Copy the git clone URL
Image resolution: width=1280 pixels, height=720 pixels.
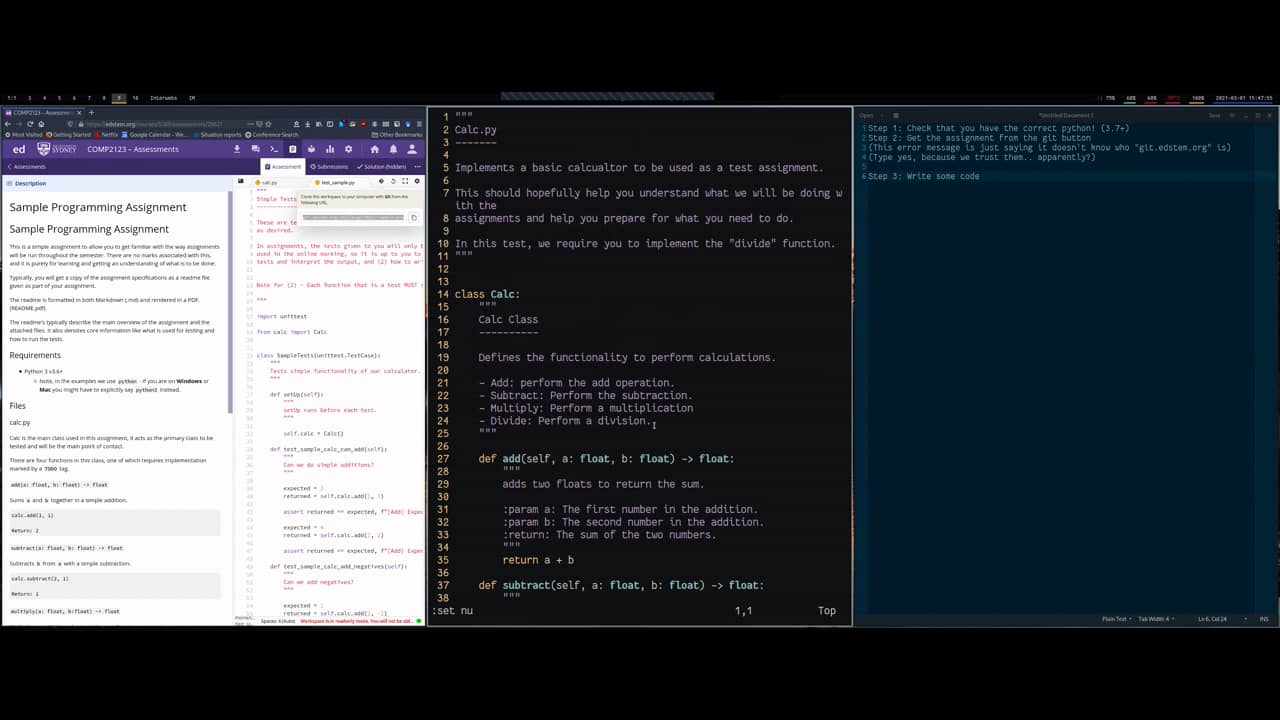pos(414,217)
